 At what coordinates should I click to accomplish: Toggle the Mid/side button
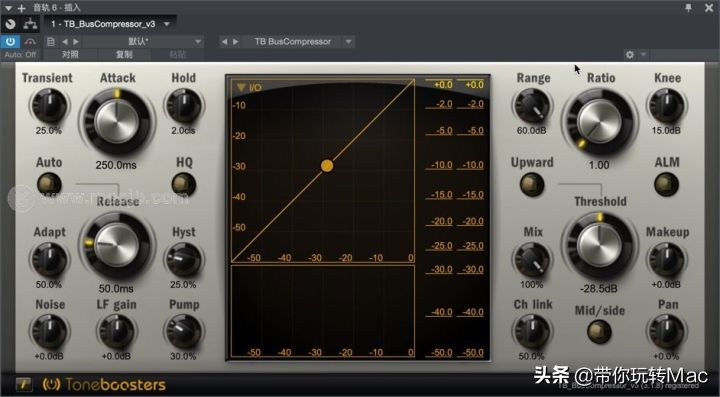pyautogui.click(x=599, y=331)
